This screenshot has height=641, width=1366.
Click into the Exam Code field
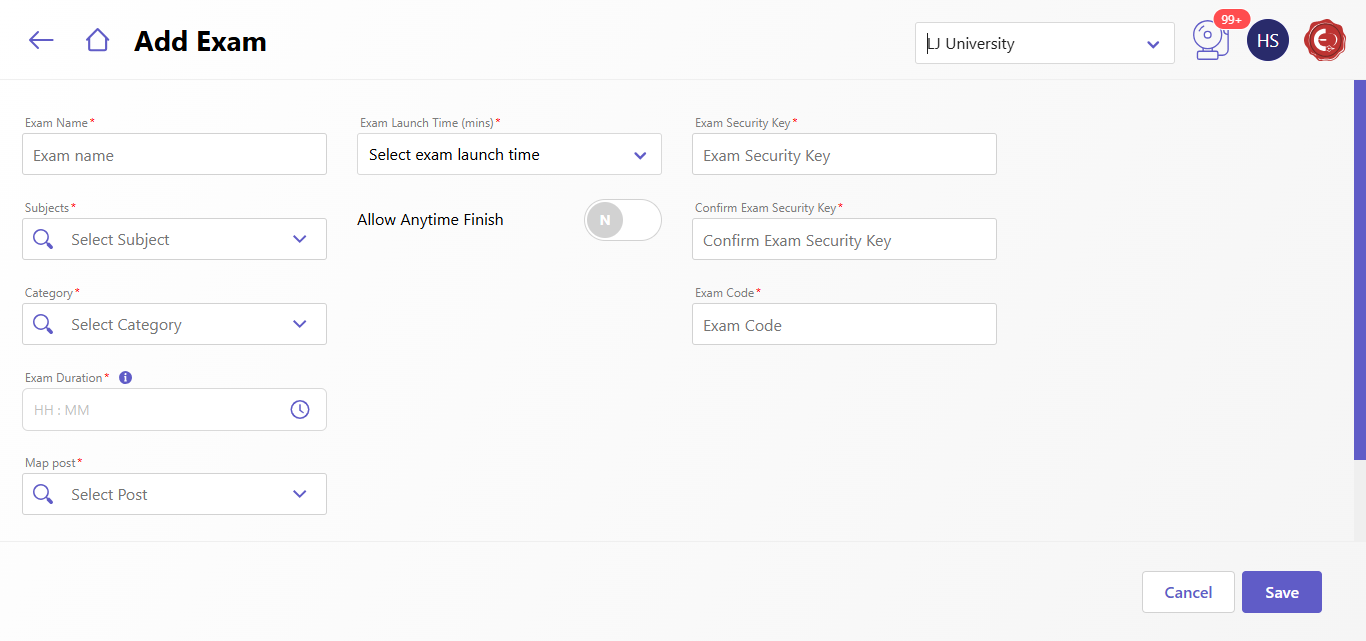(844, 325)
